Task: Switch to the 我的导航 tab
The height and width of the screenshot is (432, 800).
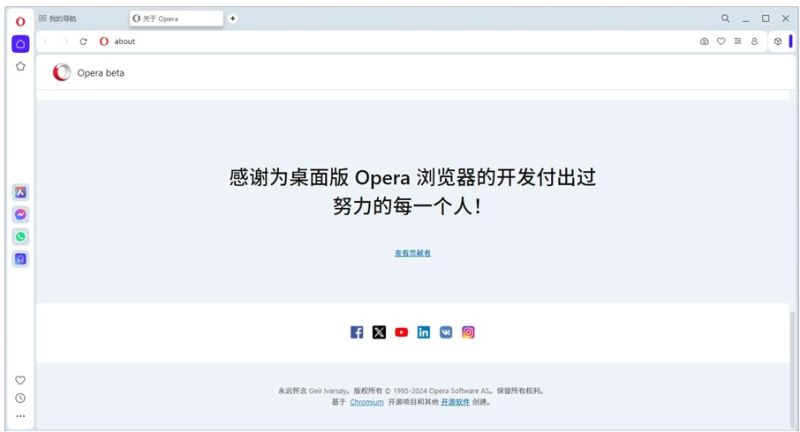Action: [x=57, y=18]
